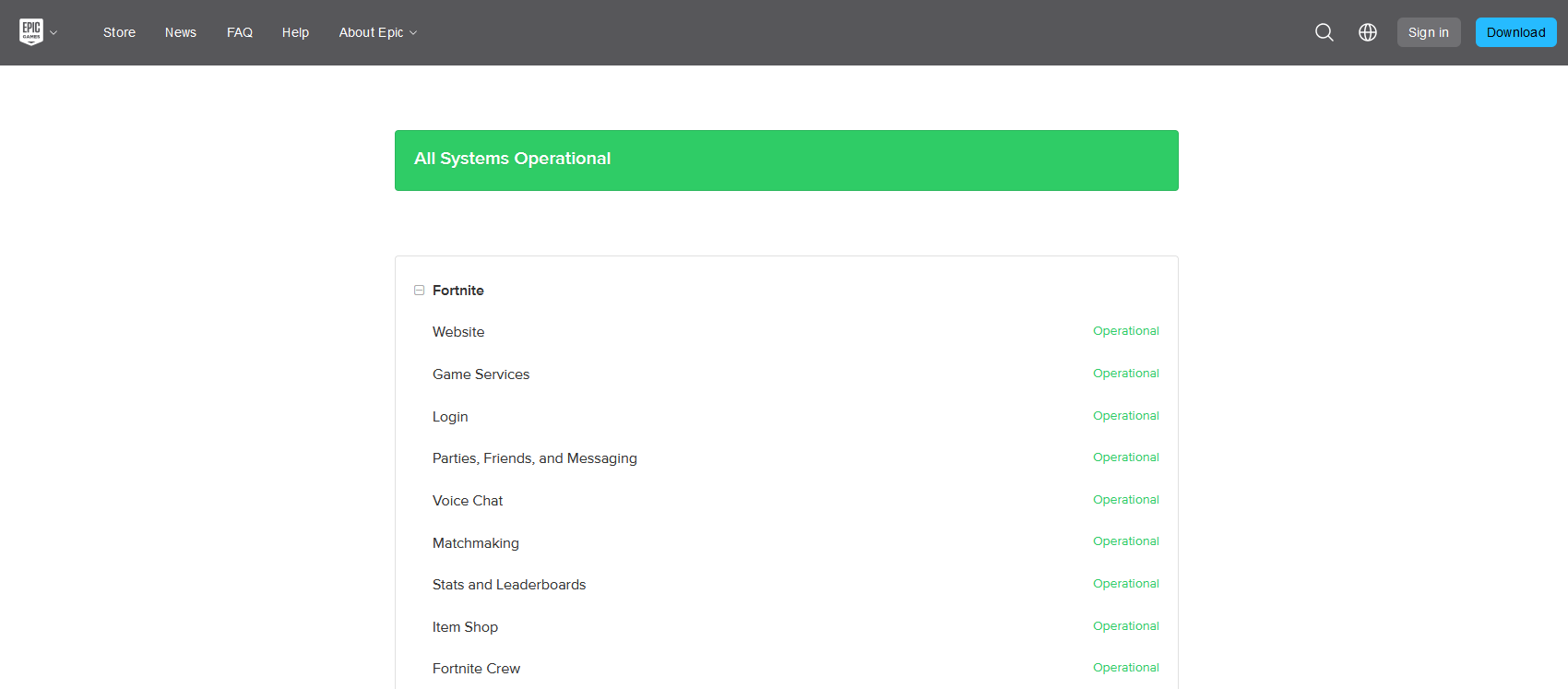This screenshot has width=1568, height=689.
Task: Open the chevron beside Epic logo
Action: [53, 33]
